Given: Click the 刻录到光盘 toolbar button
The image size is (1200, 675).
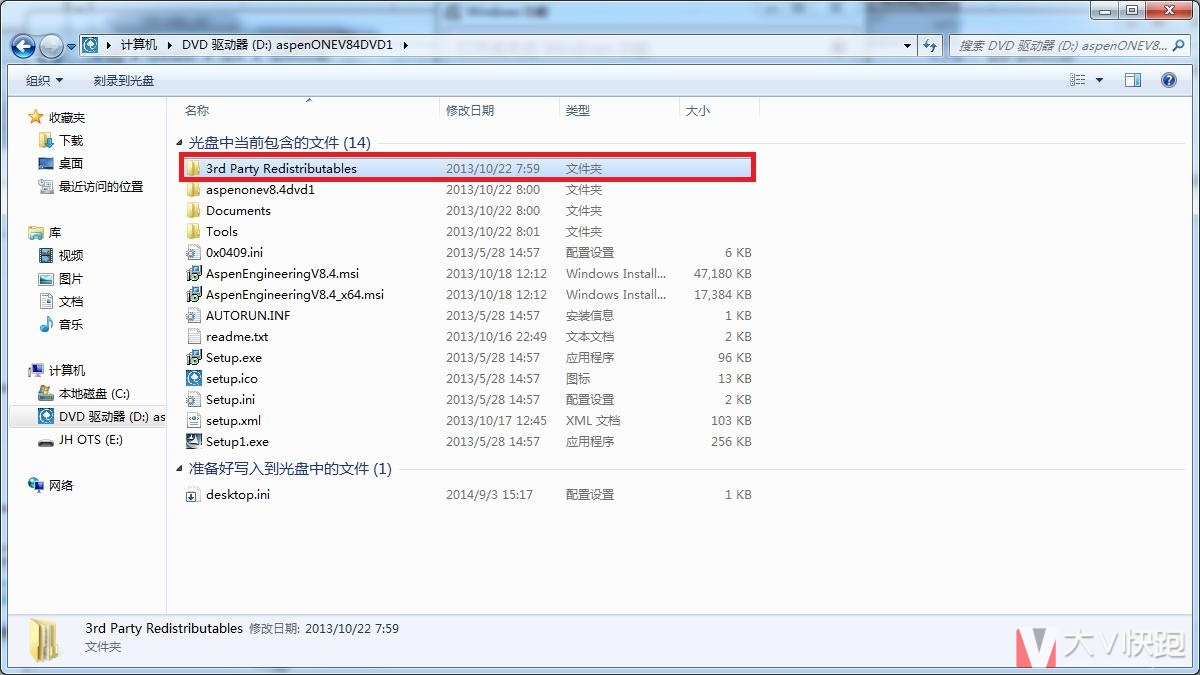Looking at the screenshot, I should [124, 80].
